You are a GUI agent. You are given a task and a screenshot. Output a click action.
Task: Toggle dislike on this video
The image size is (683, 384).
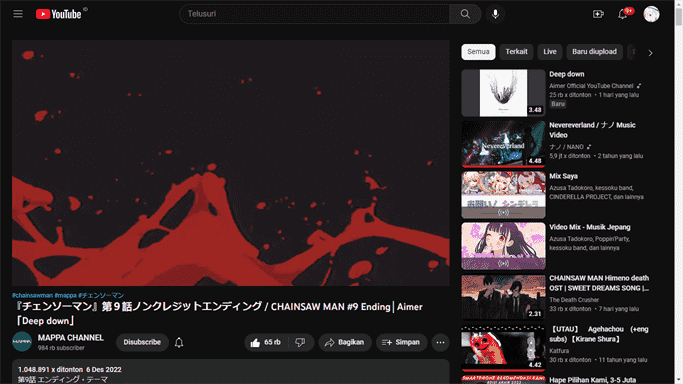(301, 342)
